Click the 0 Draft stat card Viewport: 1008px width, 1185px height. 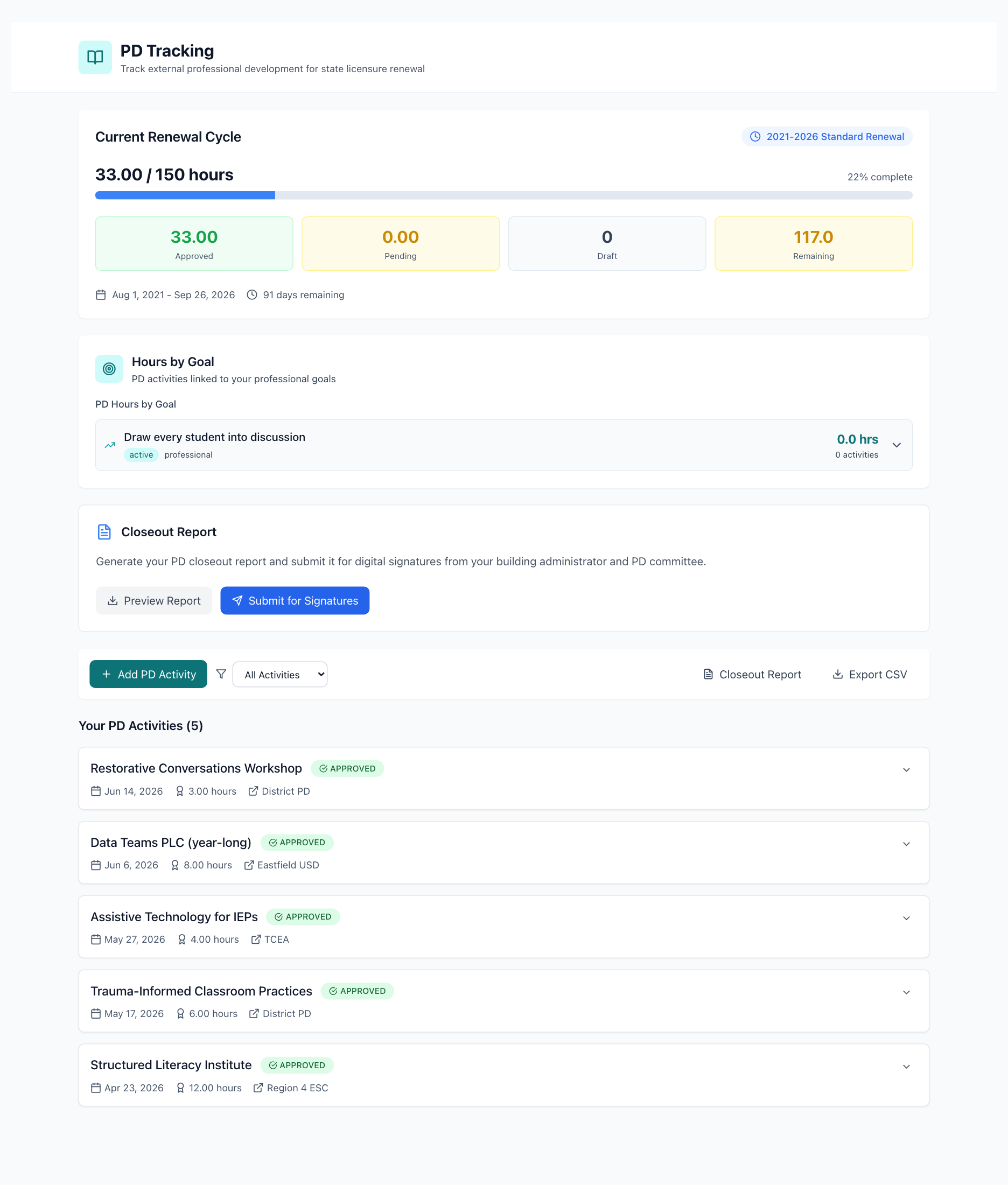pyautogui.click(x=607, y=243)
